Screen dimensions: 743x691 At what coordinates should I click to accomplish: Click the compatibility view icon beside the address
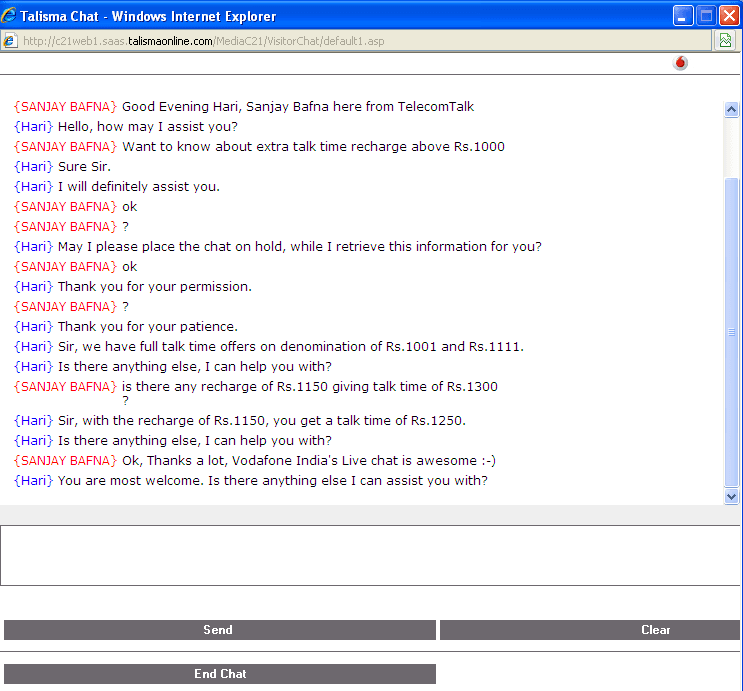point(725,41)
